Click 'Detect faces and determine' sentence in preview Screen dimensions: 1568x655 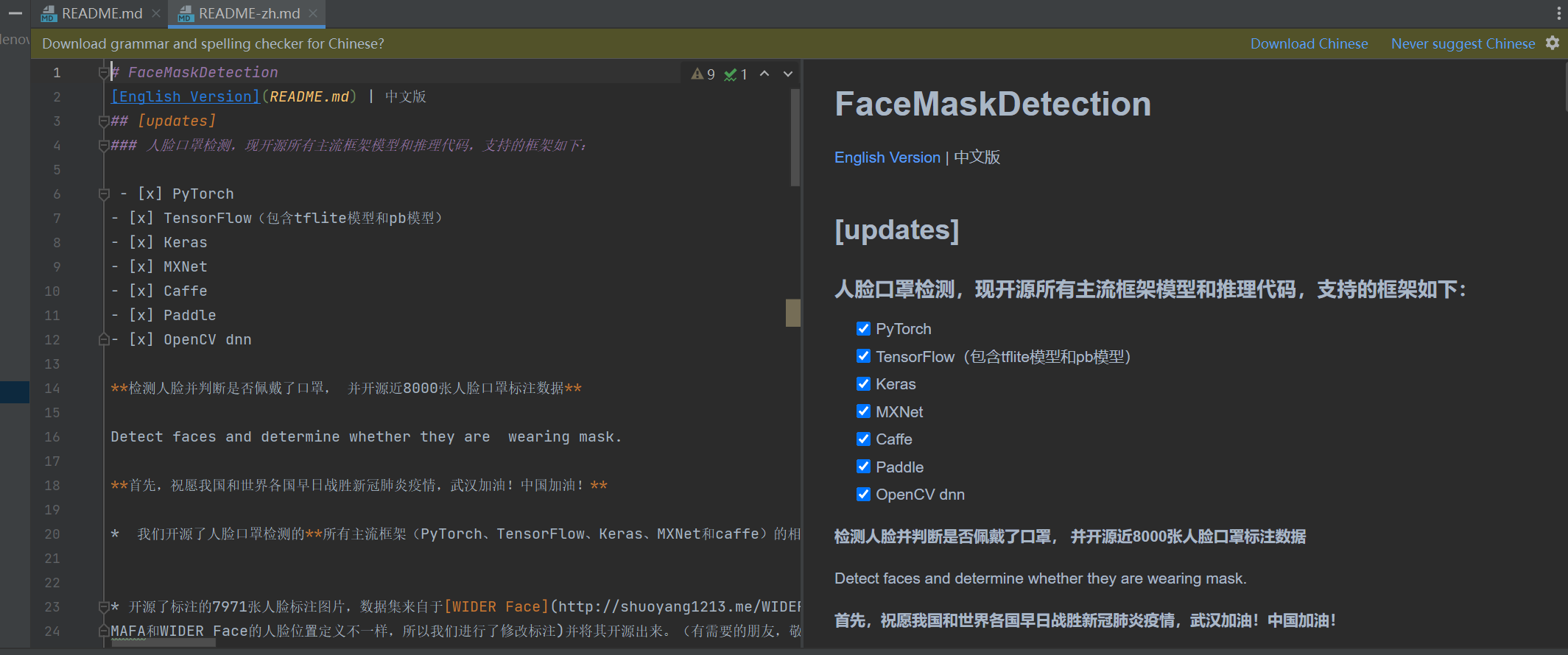coord(1040,578)
